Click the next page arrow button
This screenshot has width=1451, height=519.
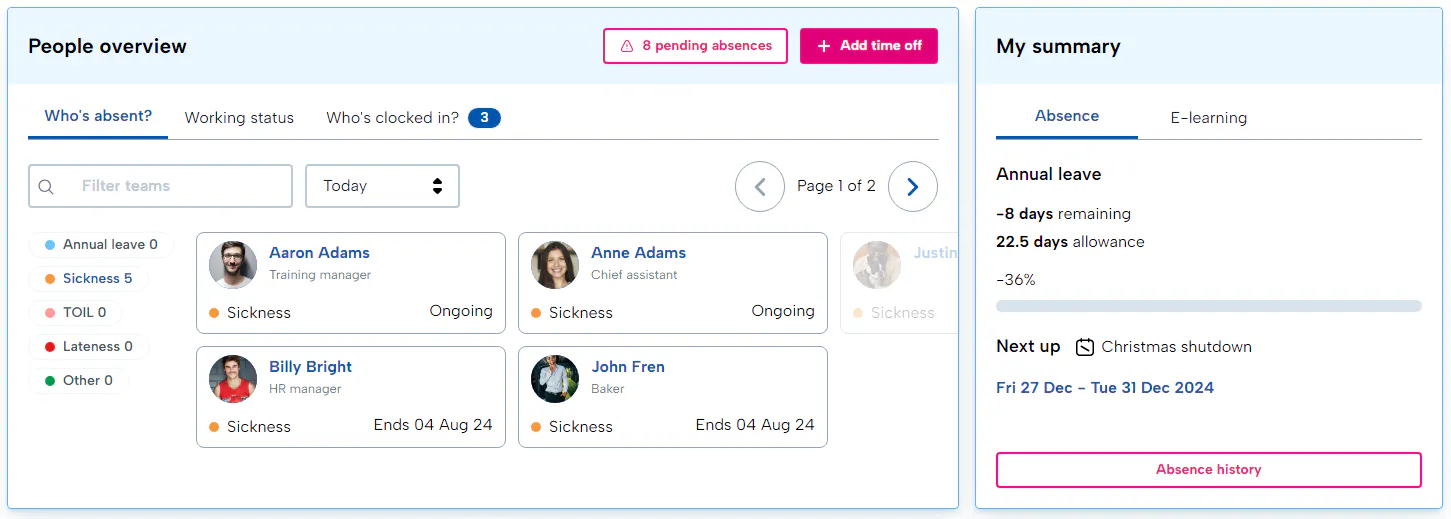pyautogui.click(x=912, y=186)
